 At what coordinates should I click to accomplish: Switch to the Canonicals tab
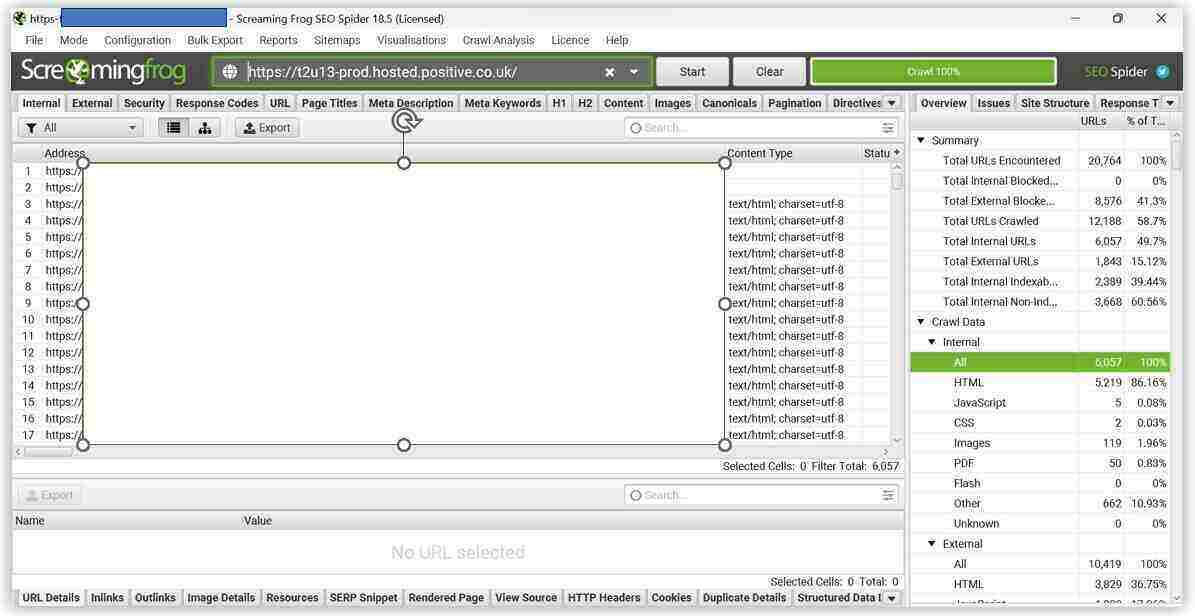tap(729, 103)
